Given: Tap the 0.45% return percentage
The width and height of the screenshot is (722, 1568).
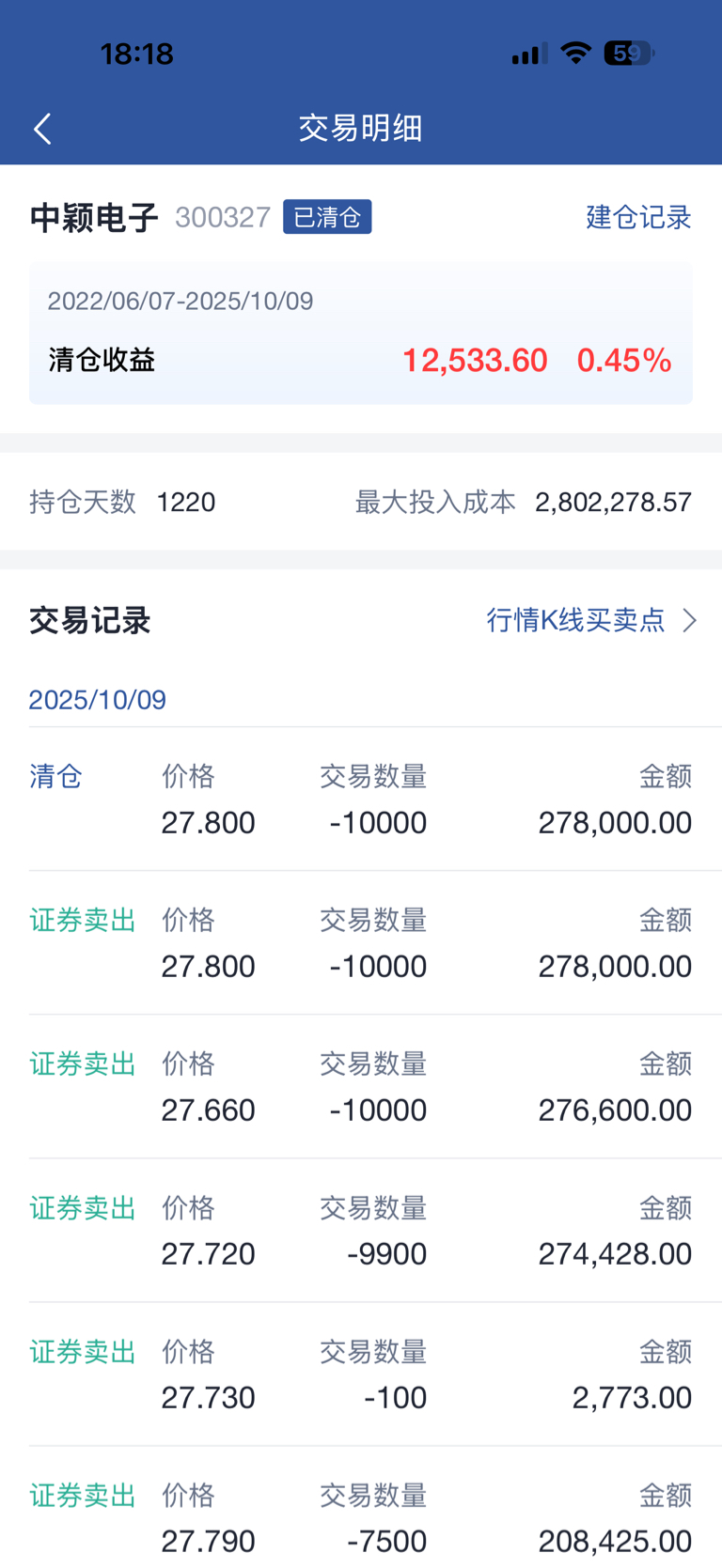Looking at the screenshot, I should coord(624,360).
